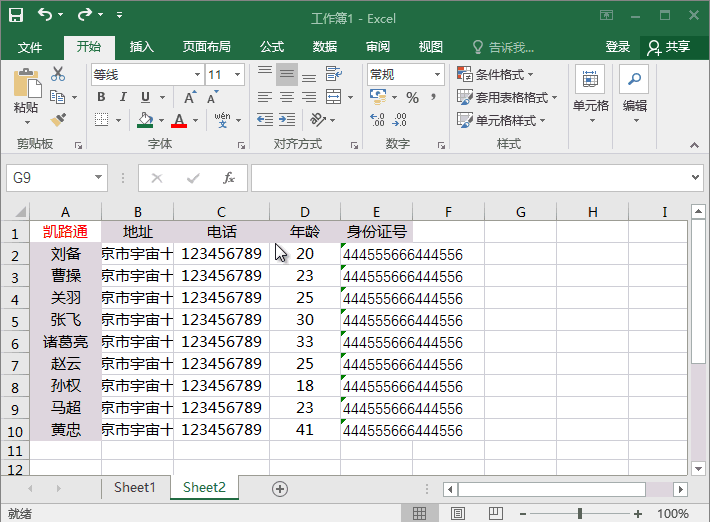Screen dimensions: 710x522
Task: Select cell D2 containing 20
Action: [305, 255]
